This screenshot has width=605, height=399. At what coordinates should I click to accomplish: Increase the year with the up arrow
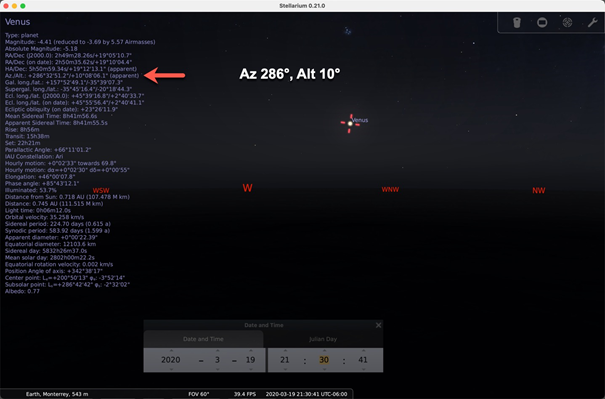tap(171, 351)
